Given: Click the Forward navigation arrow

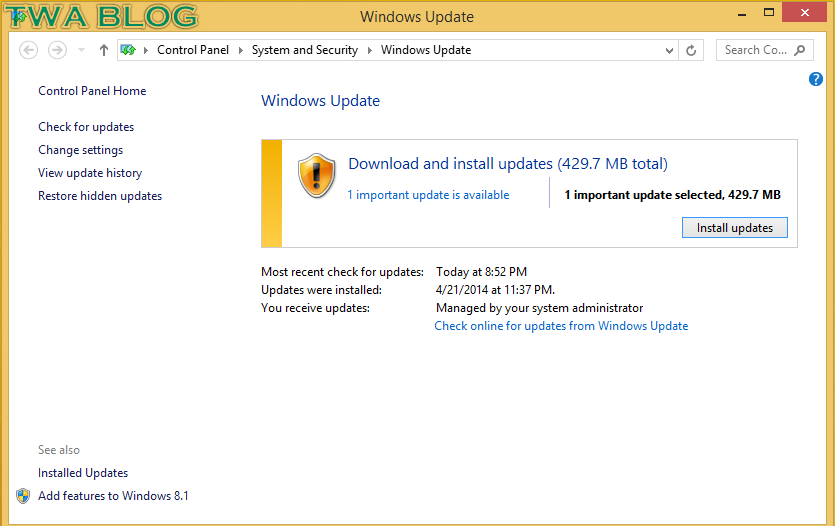Looking at the screenshot, I should 57,50.
